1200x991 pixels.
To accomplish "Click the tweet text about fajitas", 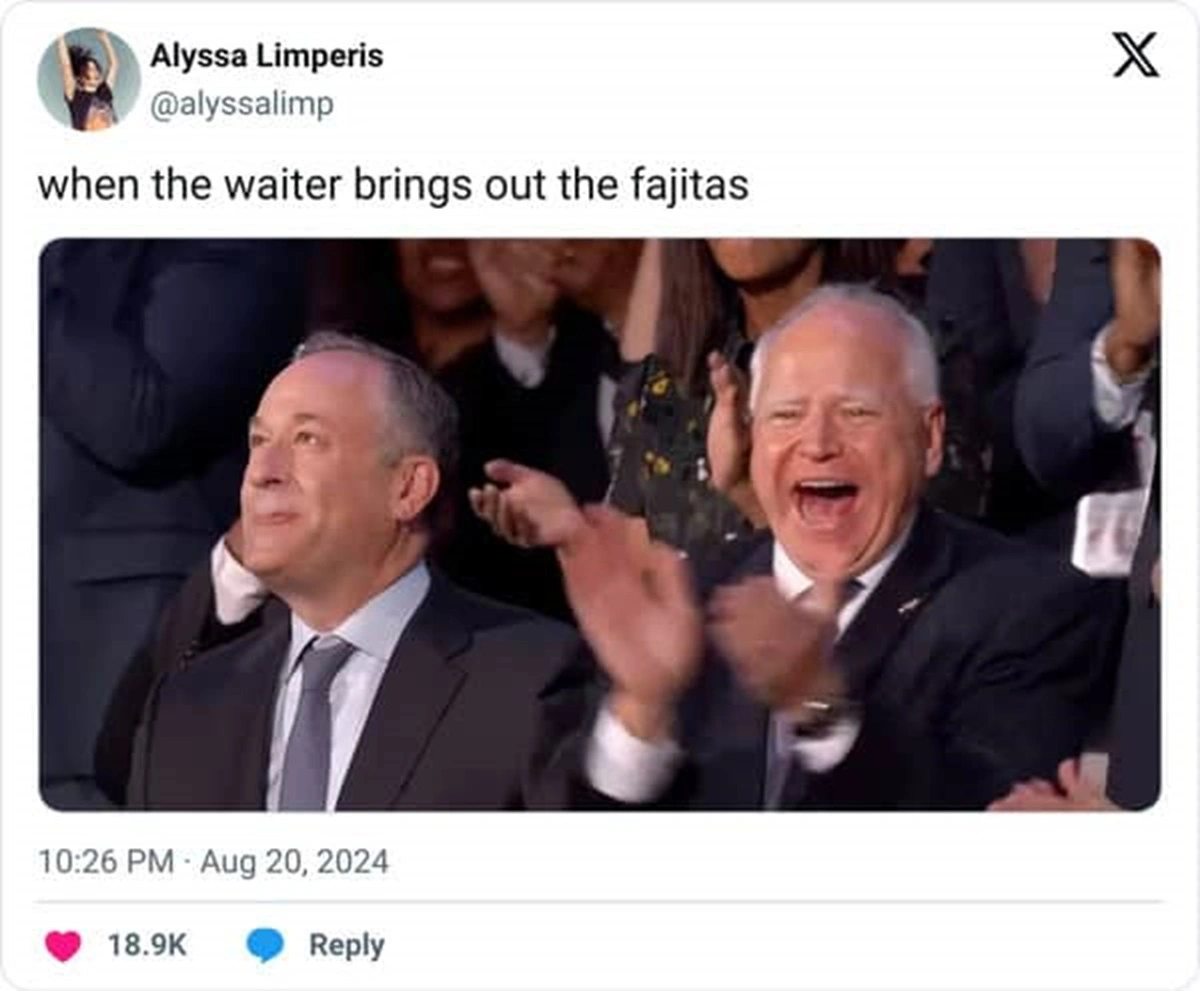I will [x=393, y=186].
